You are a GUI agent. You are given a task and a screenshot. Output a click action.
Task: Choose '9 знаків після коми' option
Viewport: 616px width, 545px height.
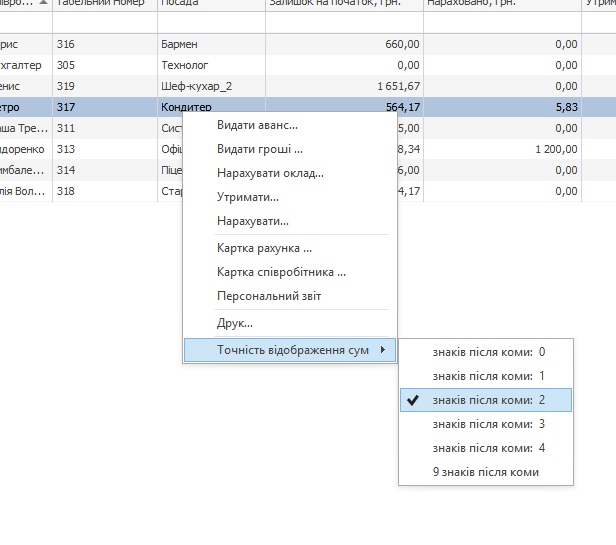pos(485,472)
